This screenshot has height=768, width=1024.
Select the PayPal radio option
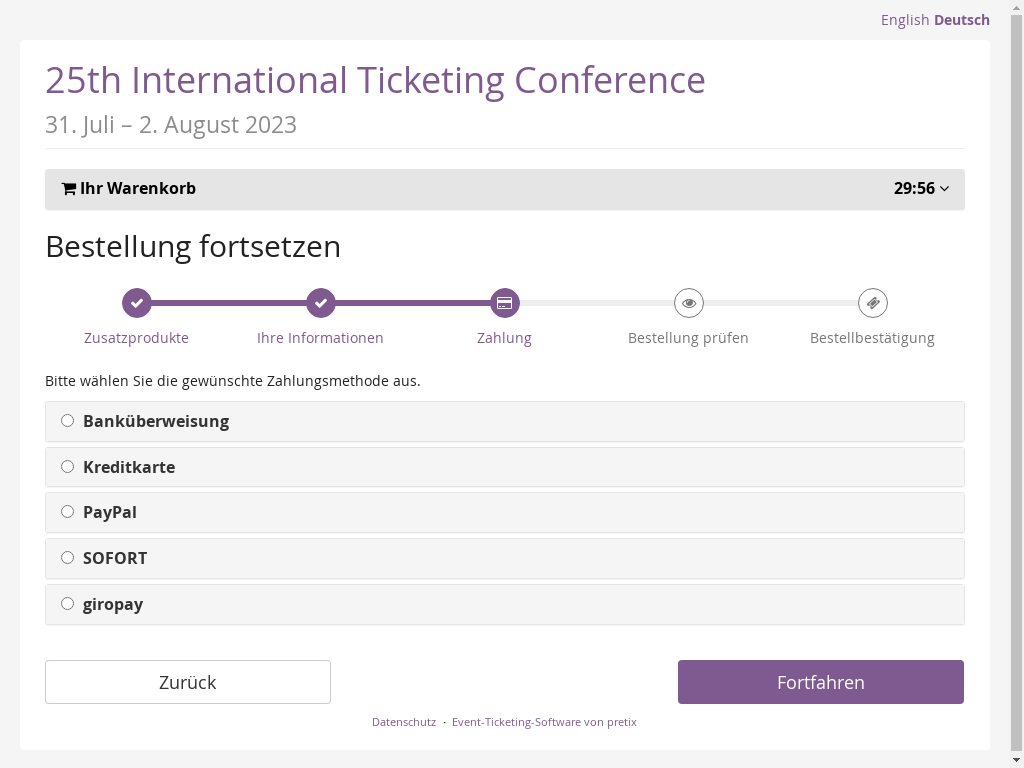pos(68,512)
